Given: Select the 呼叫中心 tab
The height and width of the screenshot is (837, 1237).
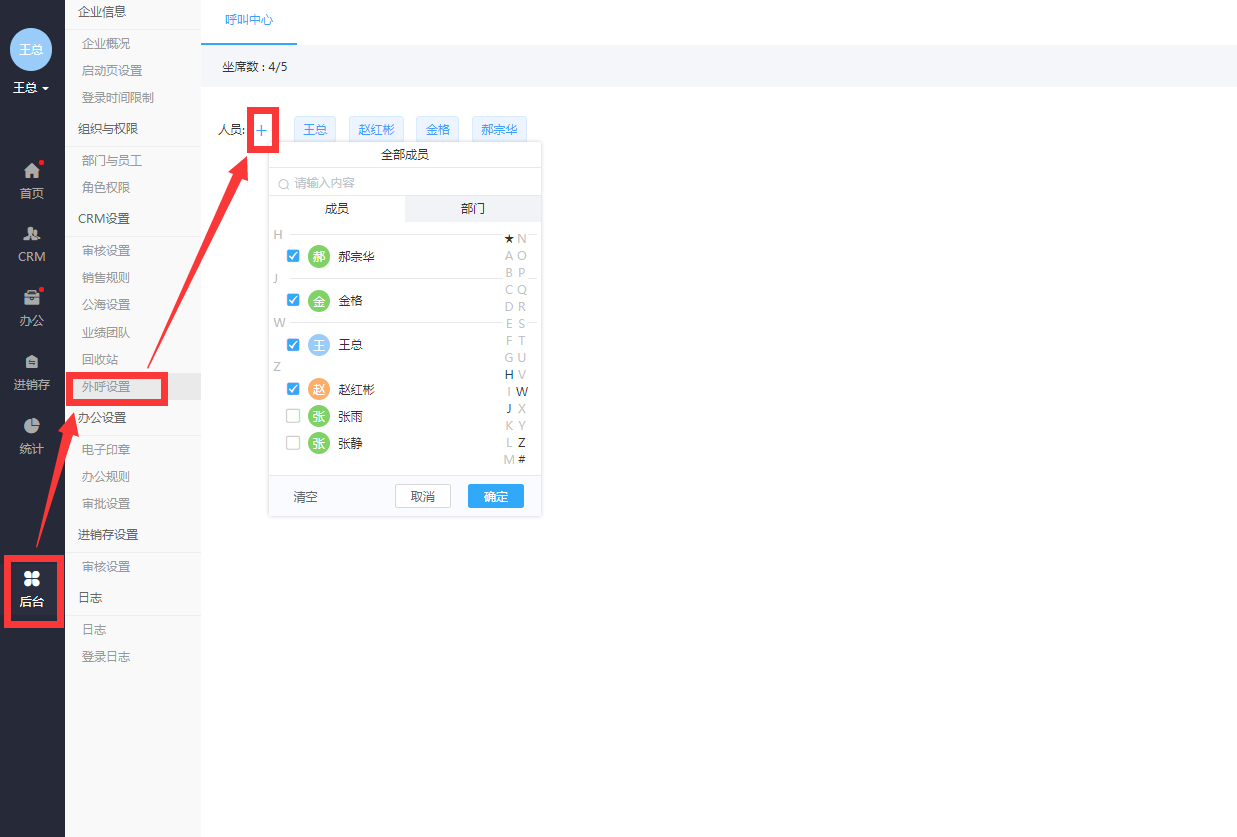Looking at the screenshot, I should (x=249, y=20).
